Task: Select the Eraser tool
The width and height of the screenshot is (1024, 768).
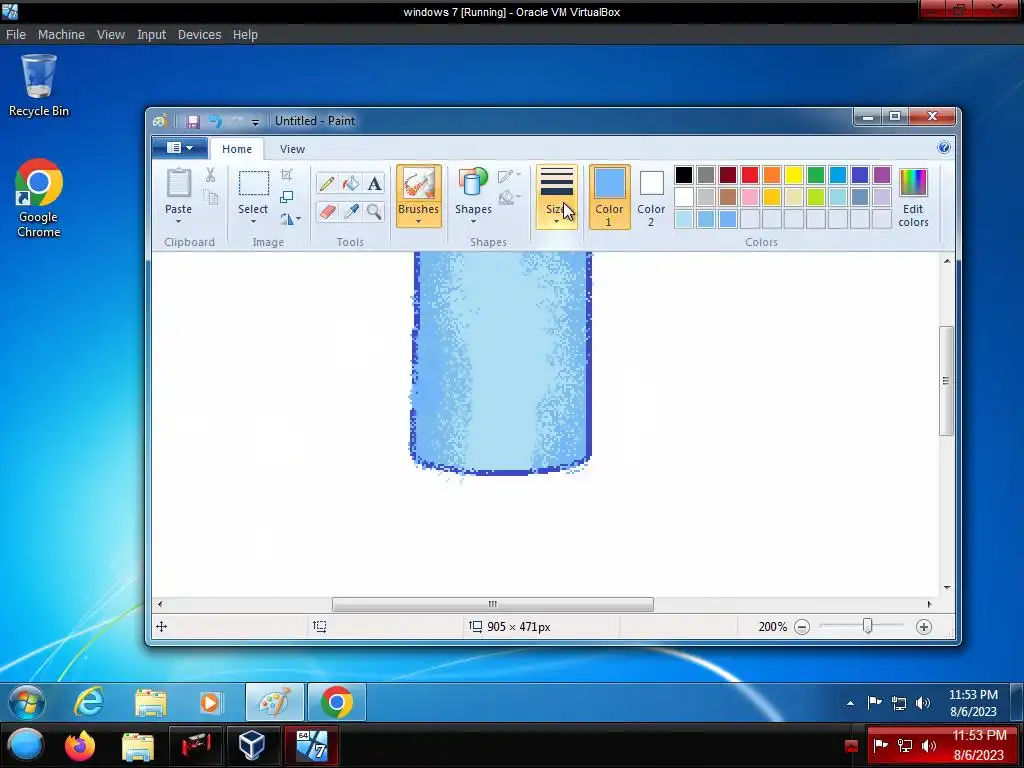Action: coord(327,212)
